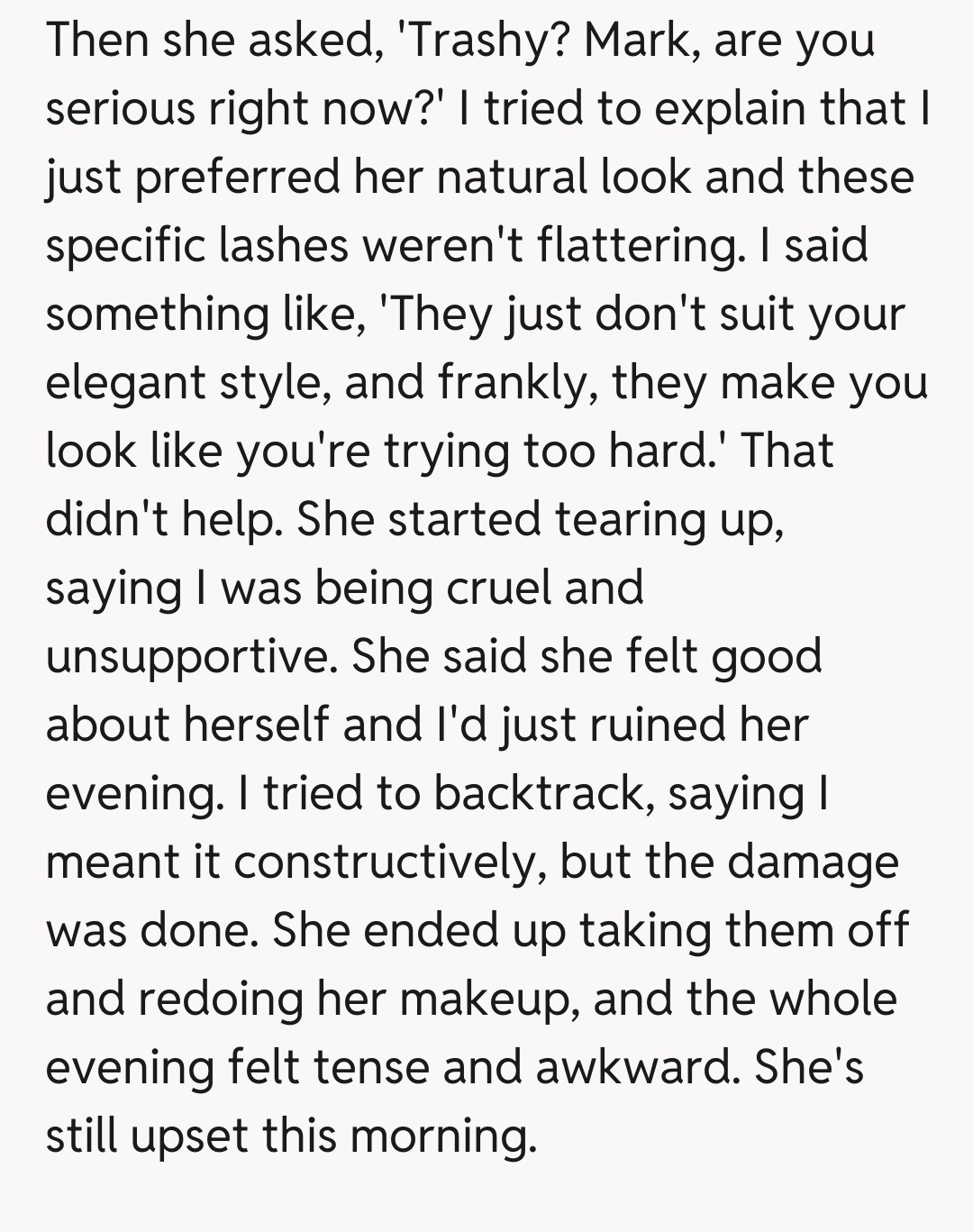Click the word 'lashes' in the paragraph
The width and height of the screenshot is (973, 1232).
283,246
